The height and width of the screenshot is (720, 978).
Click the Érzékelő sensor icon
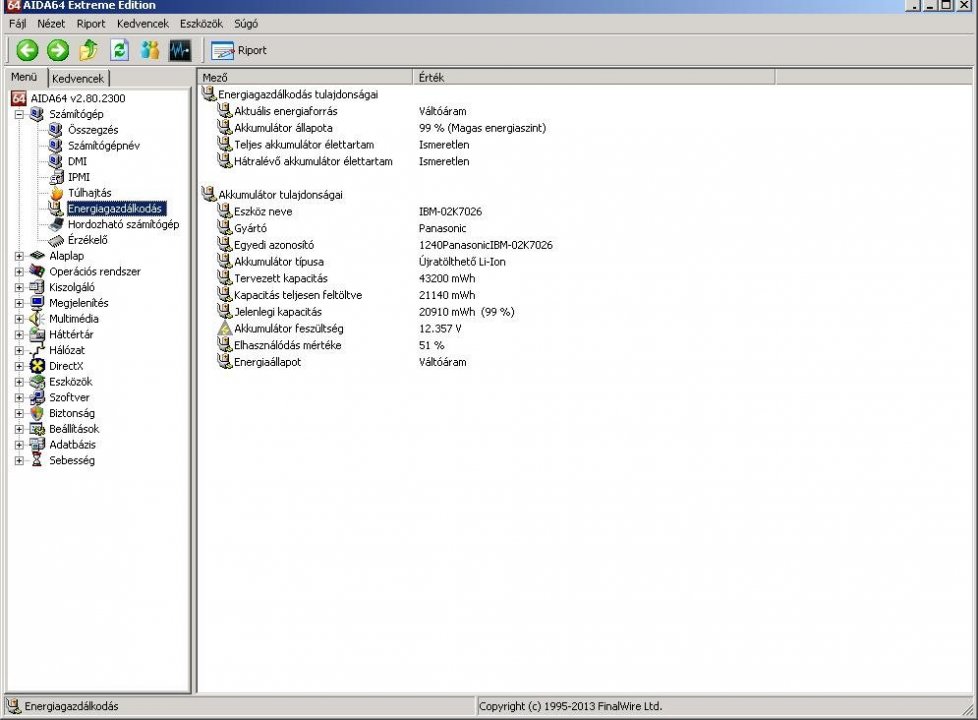[x=56, y=240]
